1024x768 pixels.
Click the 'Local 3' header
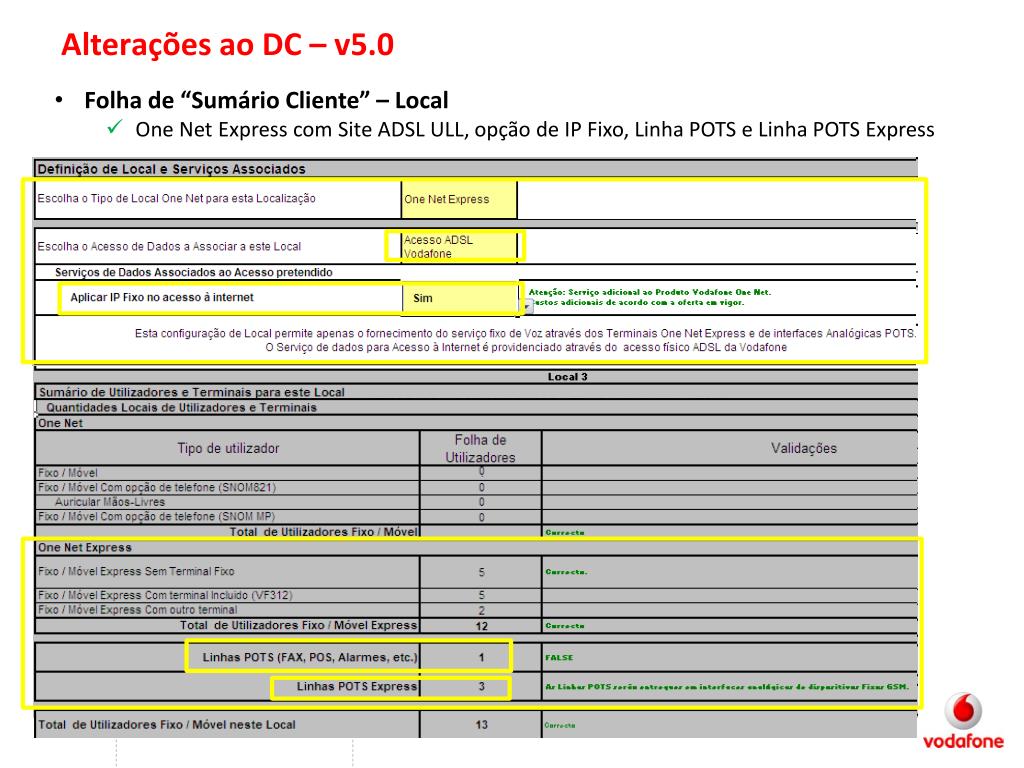pyautogui.click(x=568, y=377)
